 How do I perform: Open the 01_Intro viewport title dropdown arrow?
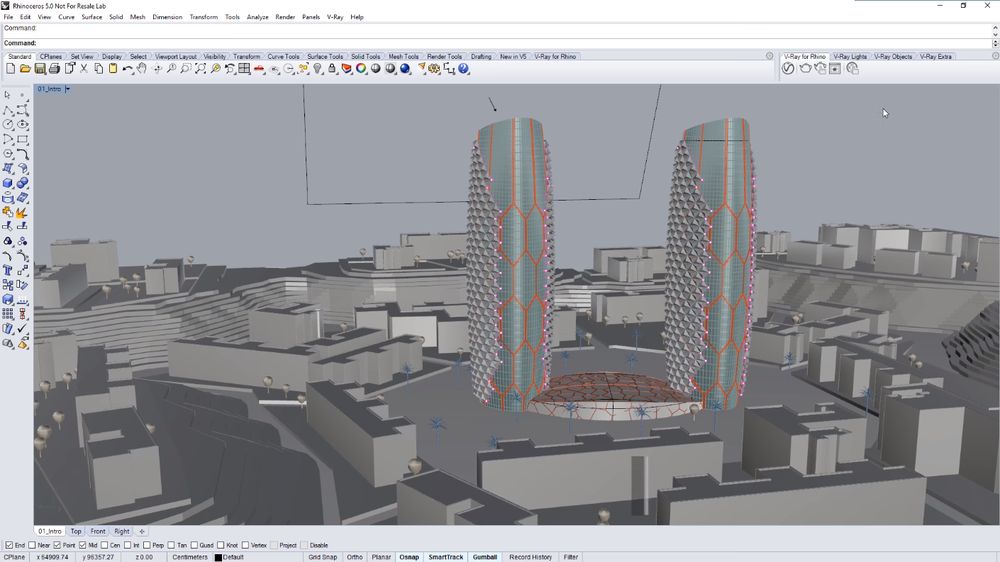click(x=68, y=89)
